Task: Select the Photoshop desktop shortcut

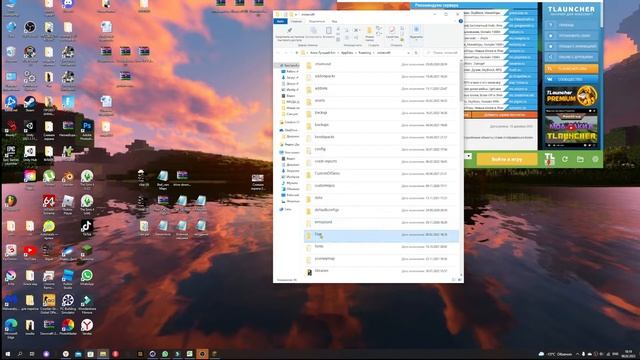Action: (x=87, y=127)
